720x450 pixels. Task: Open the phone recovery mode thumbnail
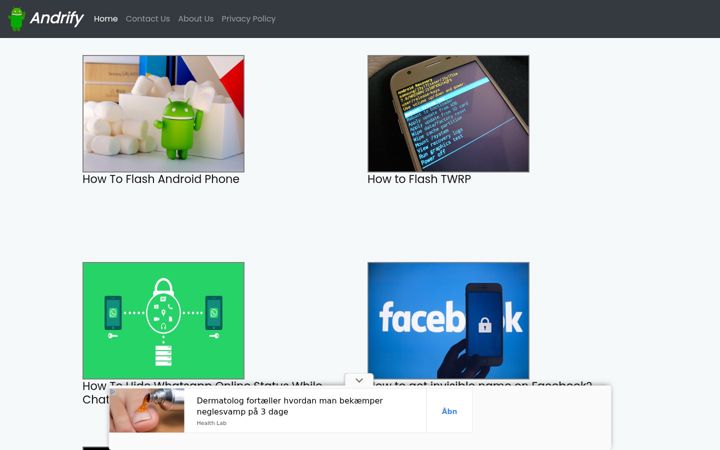[x=448, y=113]
